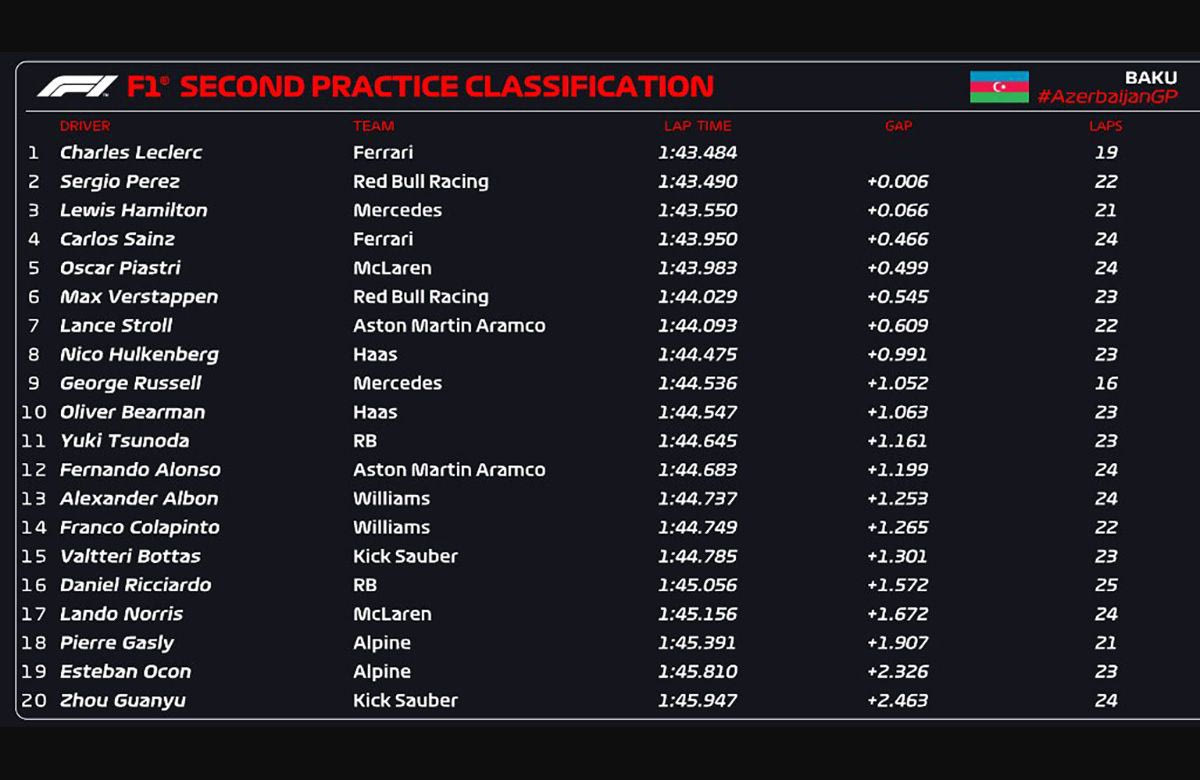Click the BAKU location label

point(1151,77)
